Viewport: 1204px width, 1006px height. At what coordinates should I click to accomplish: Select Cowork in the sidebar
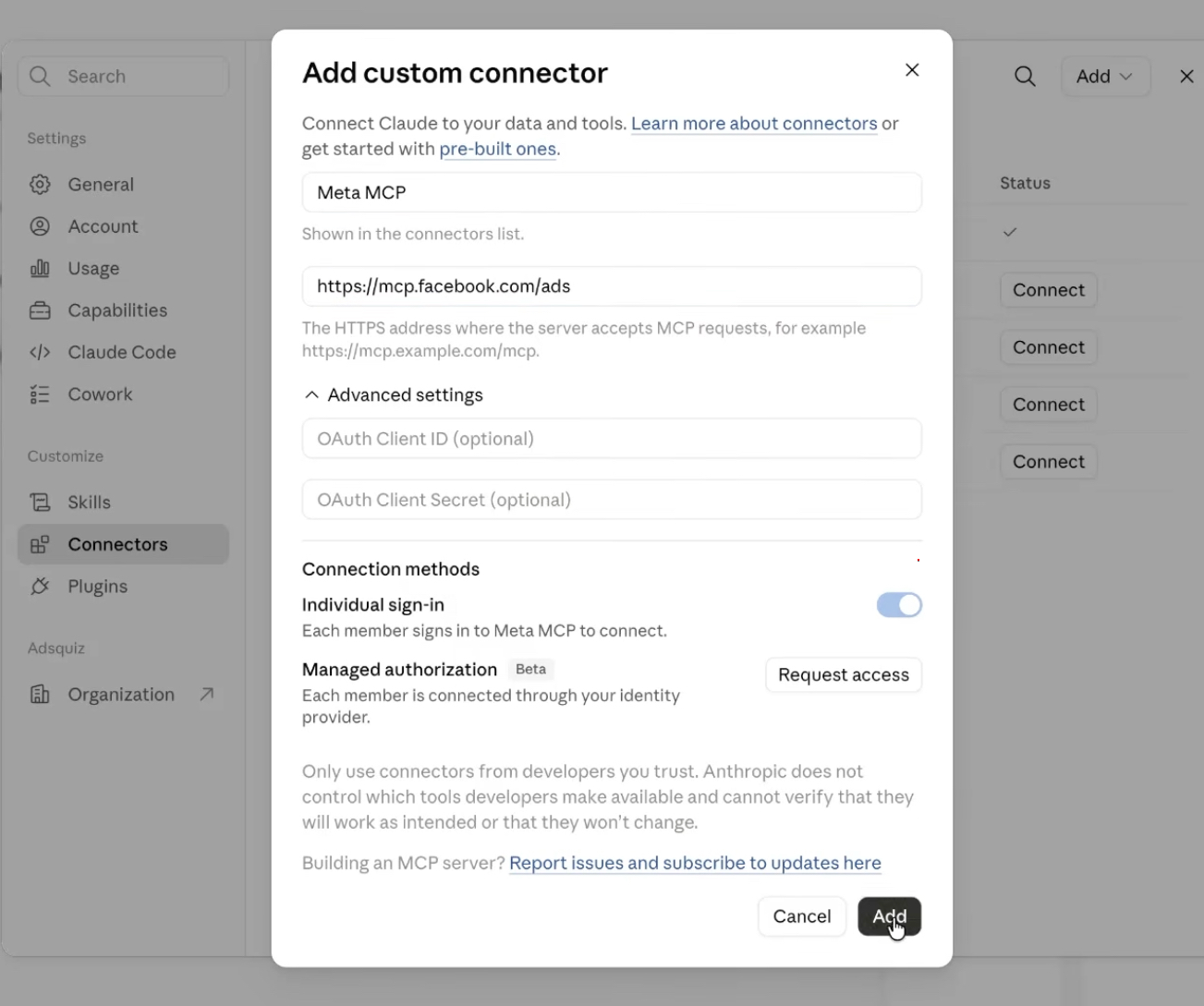[x=123, y=394]
